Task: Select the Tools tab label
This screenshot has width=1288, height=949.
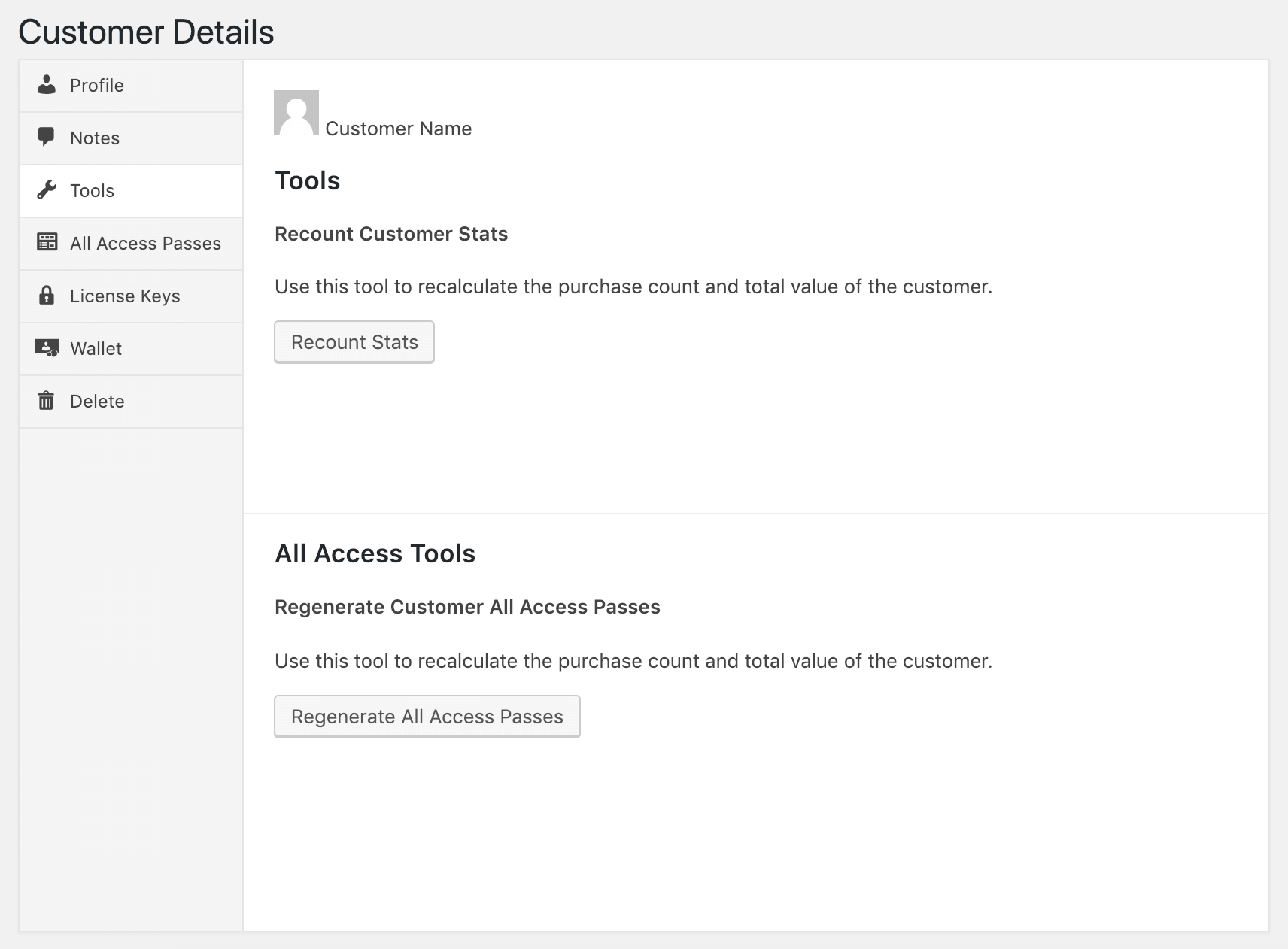Action: (x=92, y=191)
